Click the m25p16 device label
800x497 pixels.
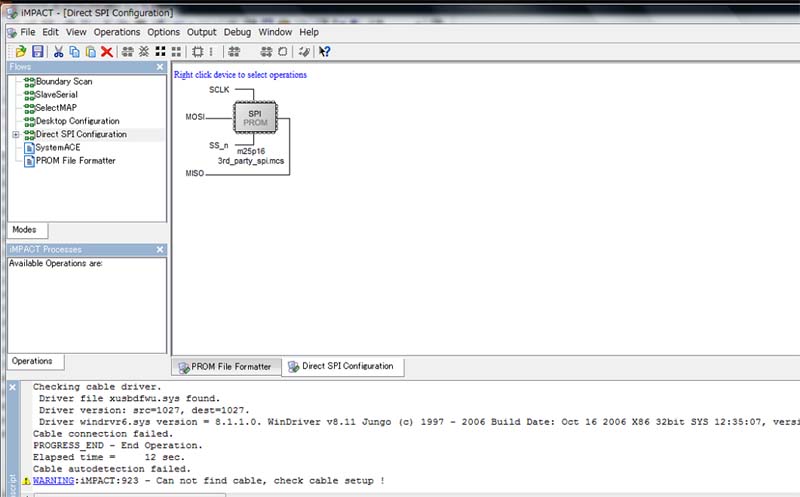click(x=251, y=151)
